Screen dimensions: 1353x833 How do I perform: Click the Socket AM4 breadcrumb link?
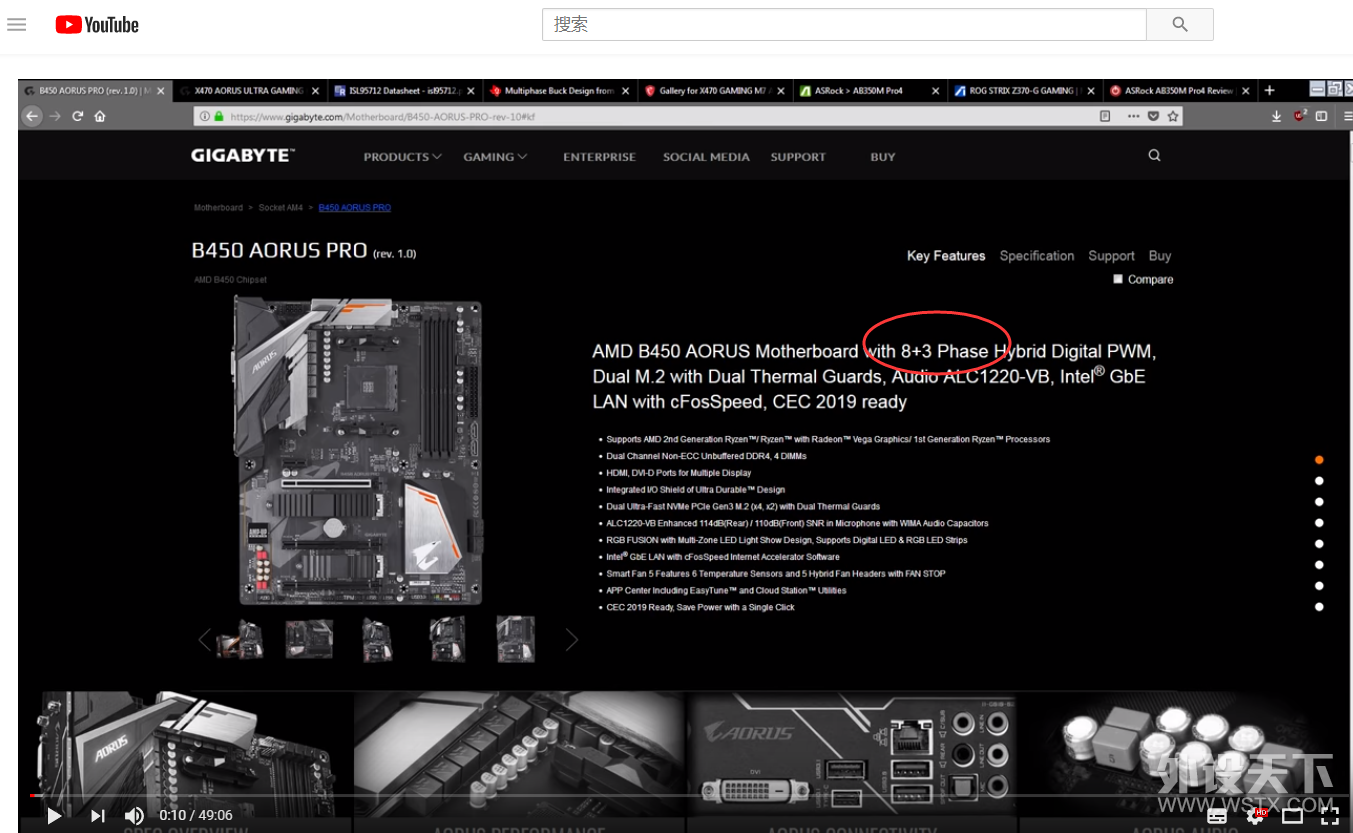[281, 208]
